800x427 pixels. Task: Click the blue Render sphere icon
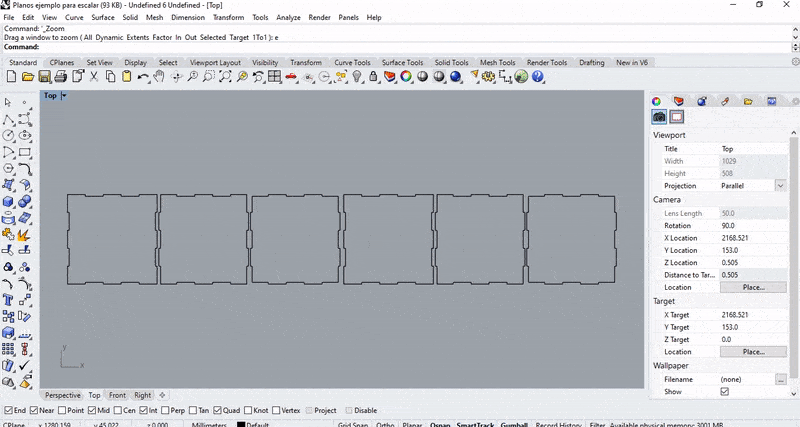pyautogui.click(x=456, y=77)
